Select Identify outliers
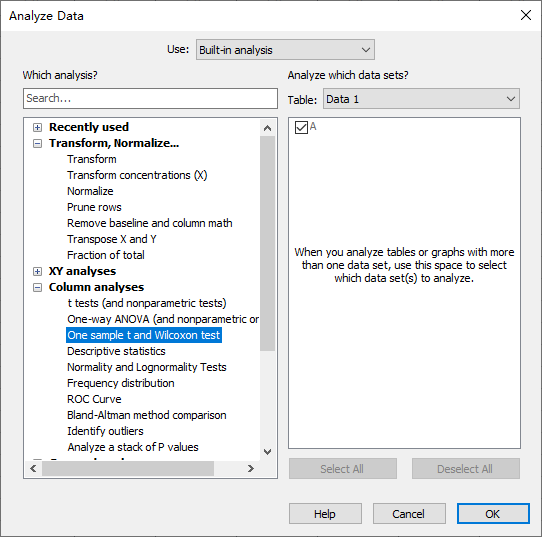The image size is (542, 537). coord(105,431)
